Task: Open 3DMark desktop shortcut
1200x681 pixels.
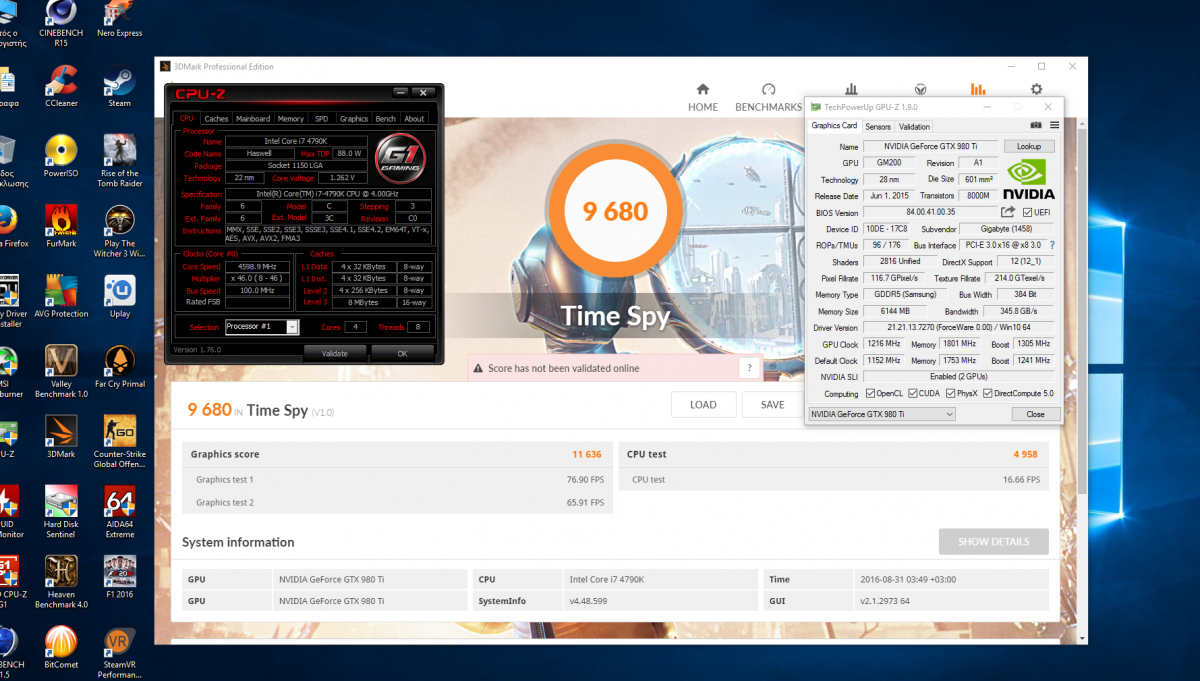Action: (x=61, y=437)
